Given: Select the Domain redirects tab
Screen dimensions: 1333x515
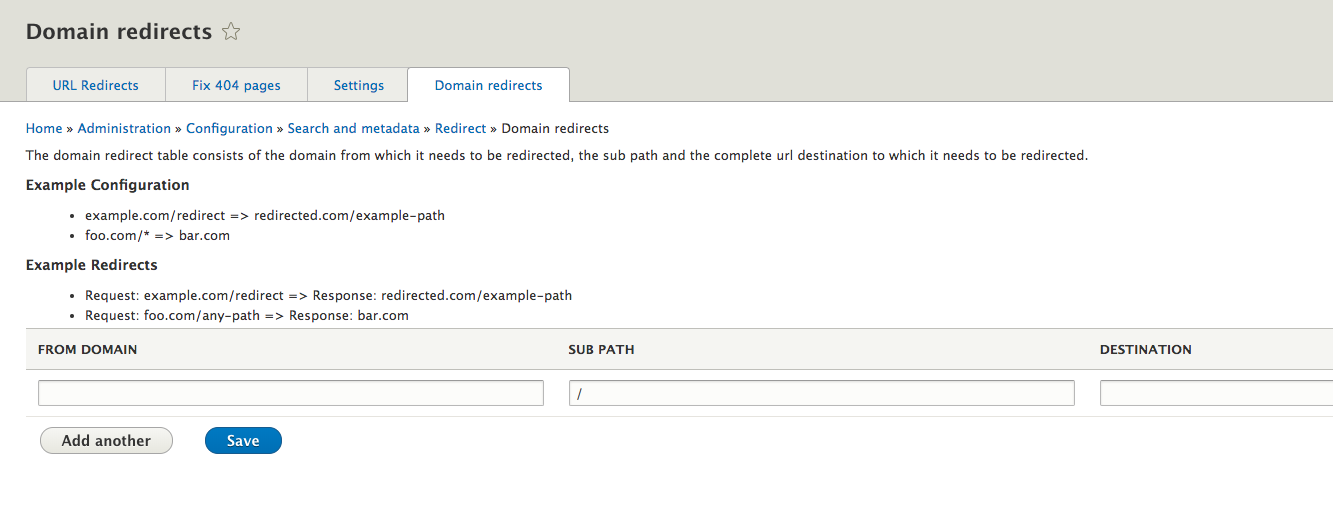Looking at the screenshot, I should (488, 85).
